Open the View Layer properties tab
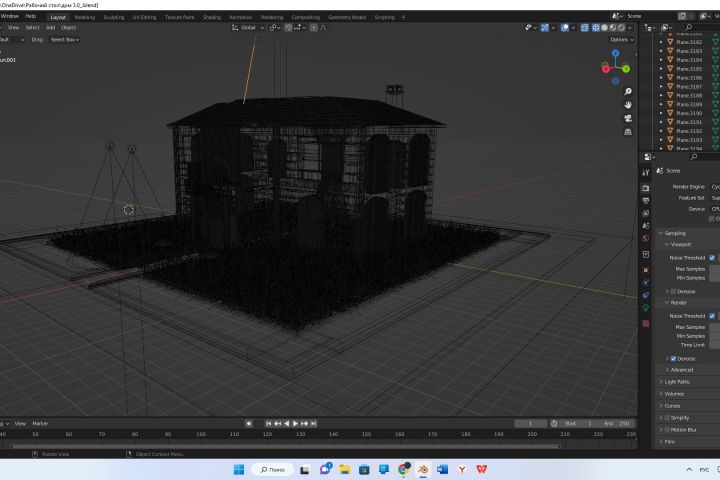The width and height of the screenshot is (720, 480). pos(646,214)
